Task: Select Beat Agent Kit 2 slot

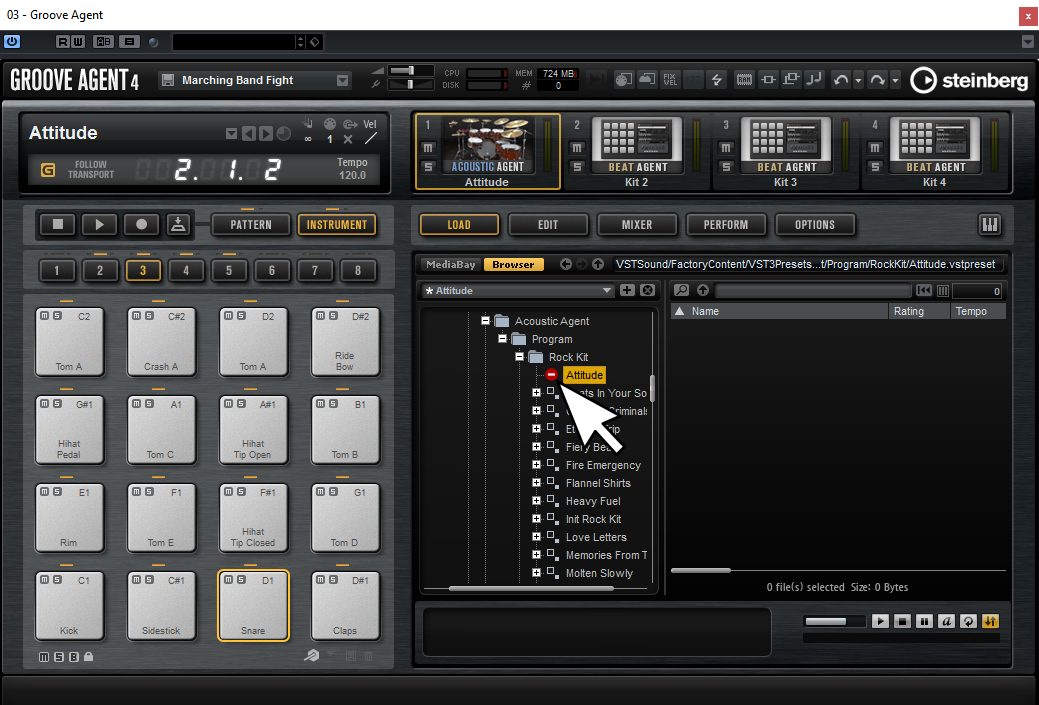Action: [637, 152]
